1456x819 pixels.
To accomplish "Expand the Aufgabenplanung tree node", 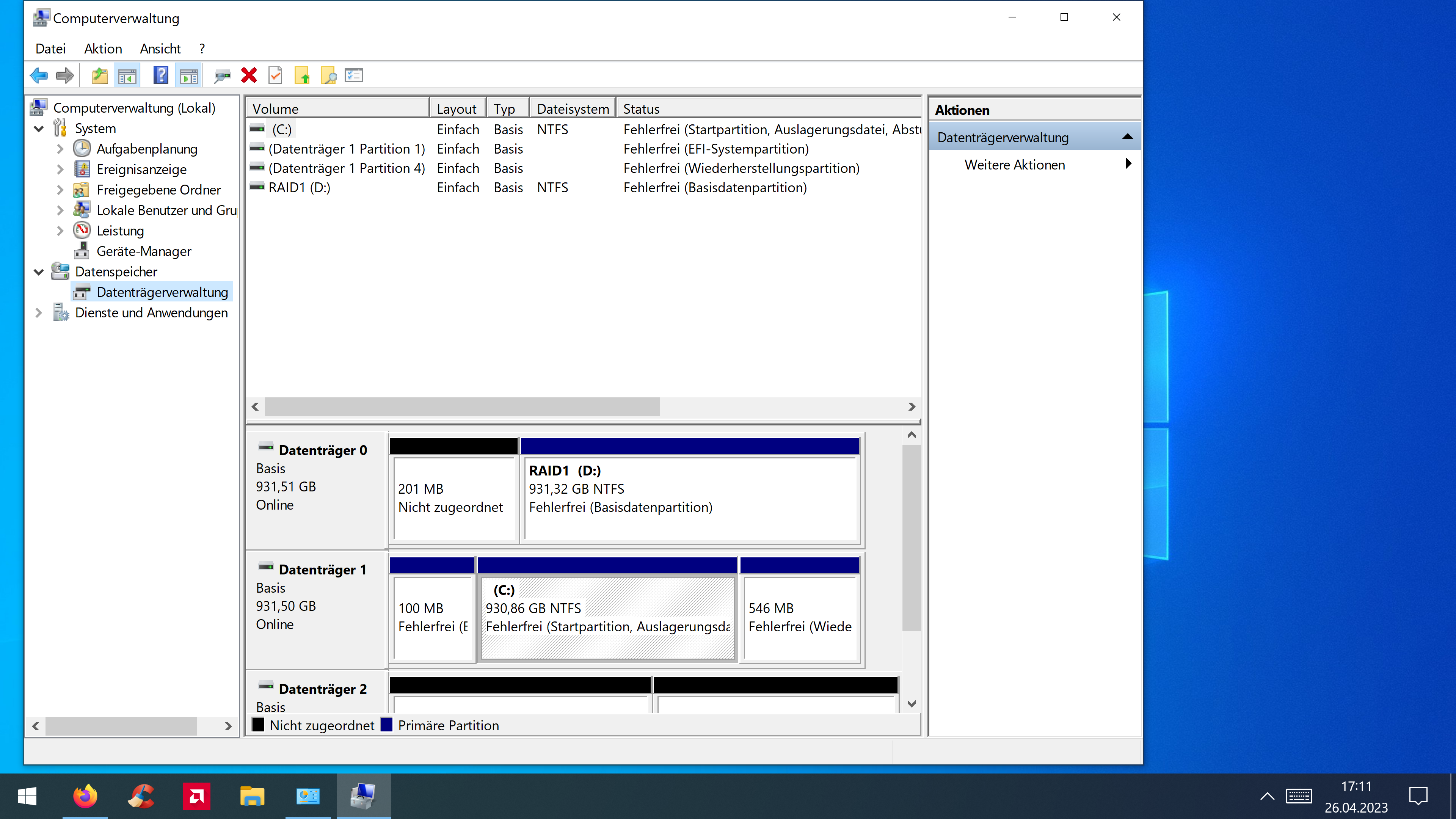I will 60,149.
